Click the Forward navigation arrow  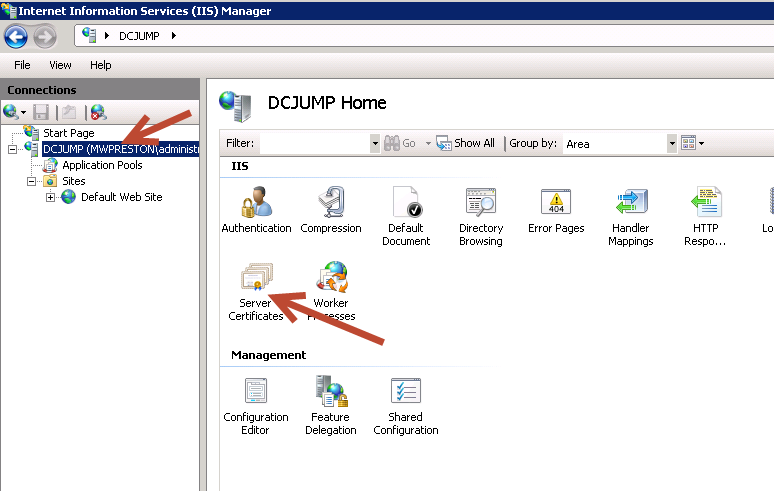tap(45, 37)
